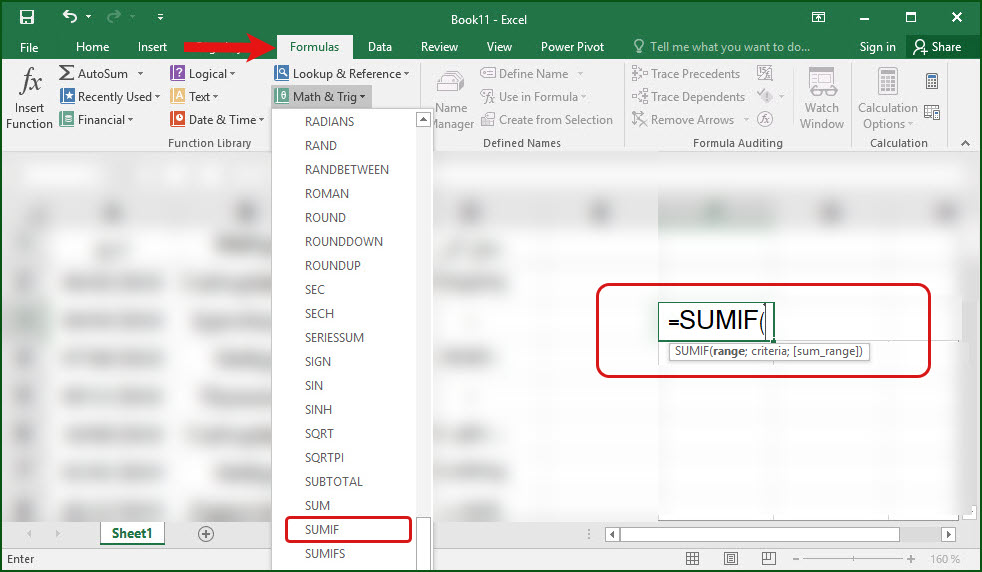
Task: Open the View tab
Action: (x=499, y=47)
